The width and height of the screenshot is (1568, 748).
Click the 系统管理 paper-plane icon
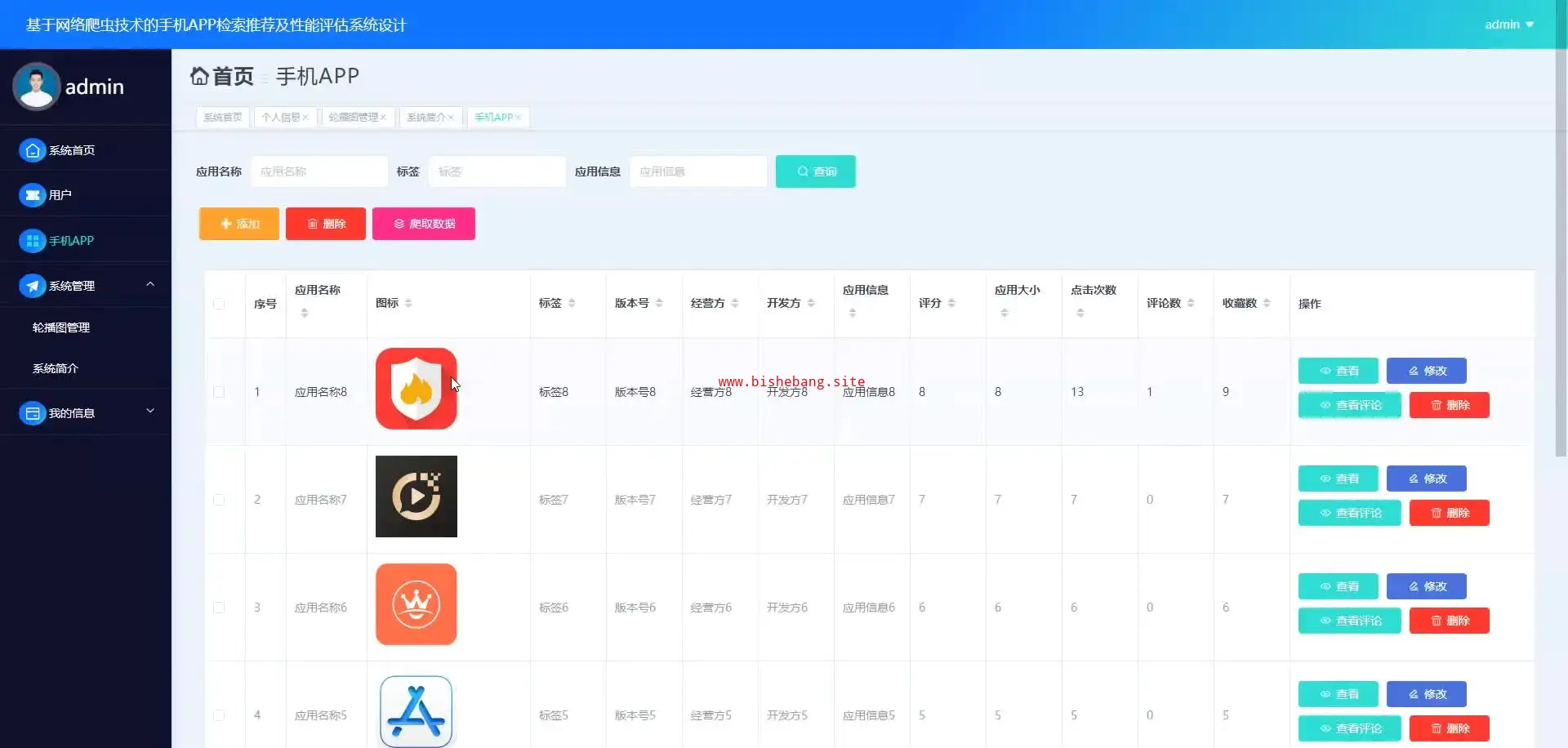click(32, 286)
